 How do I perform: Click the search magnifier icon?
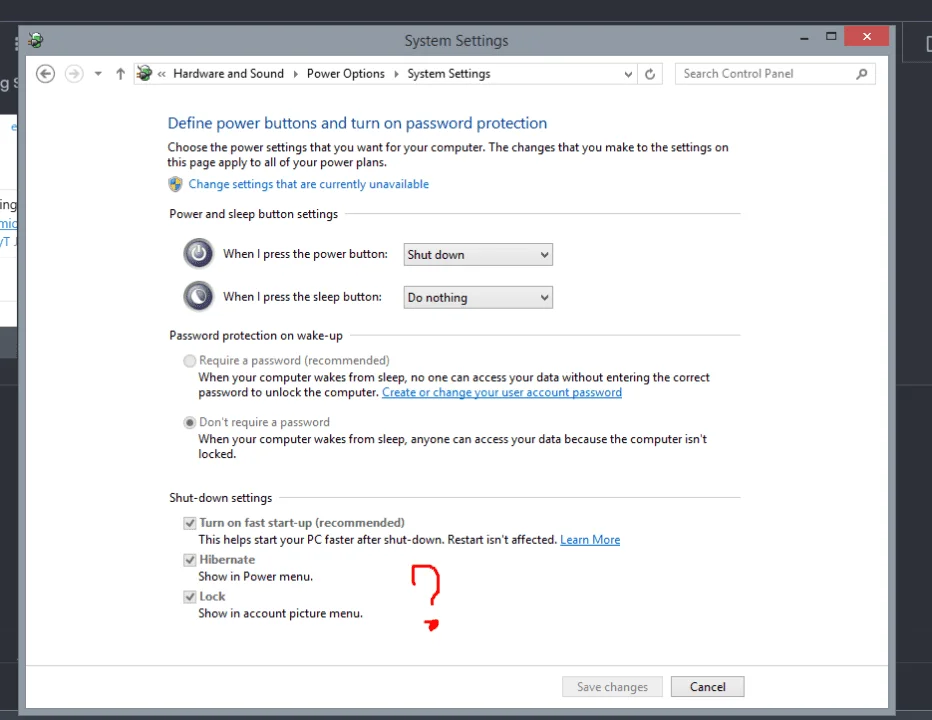pyautogui.click(x=862, y=74)
